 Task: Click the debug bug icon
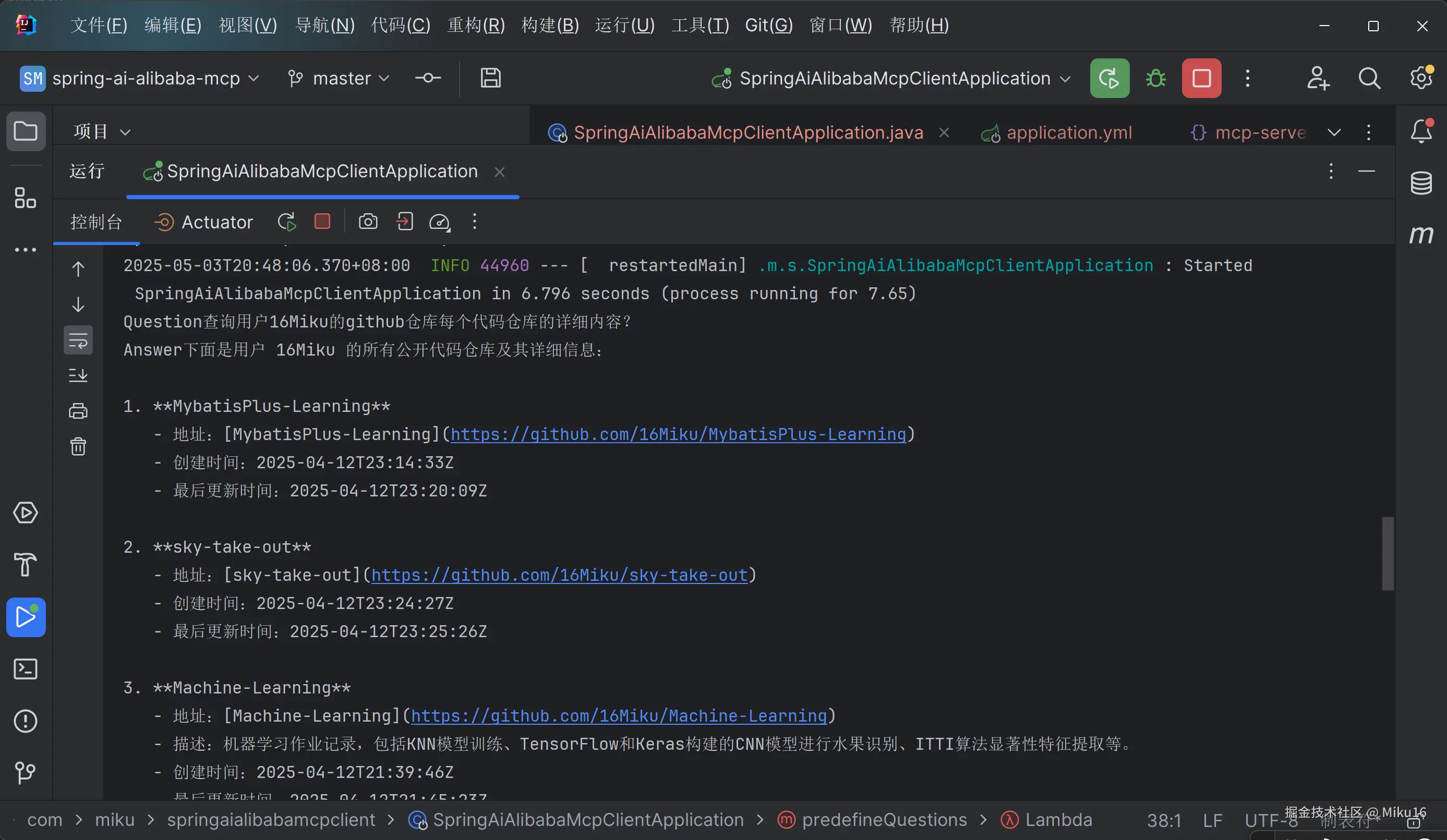1155,78
